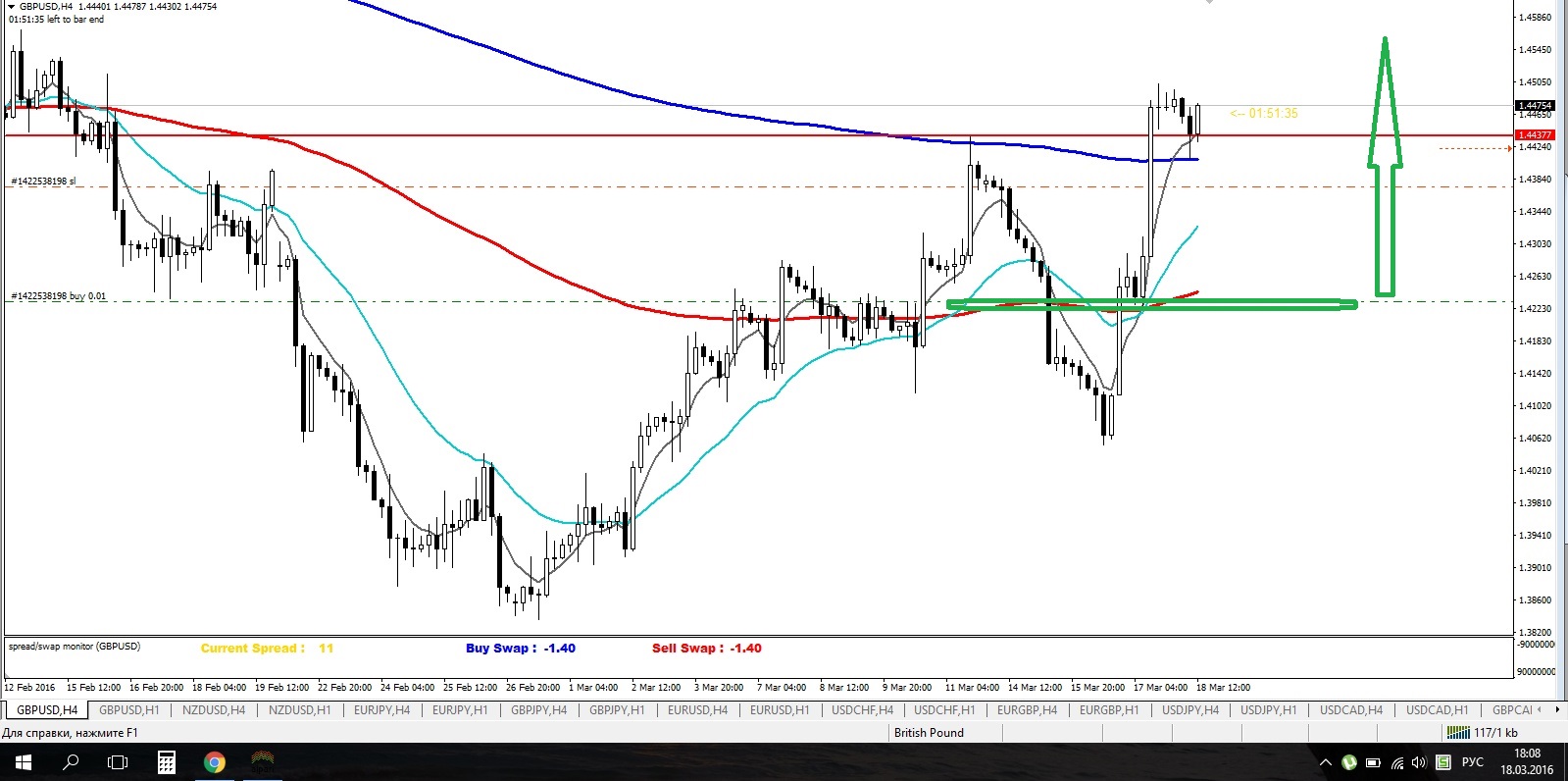
Task: Click the MetaTrader taskbar icon next to Chrome
Action: pyautogui.click(x=262, y=761)
